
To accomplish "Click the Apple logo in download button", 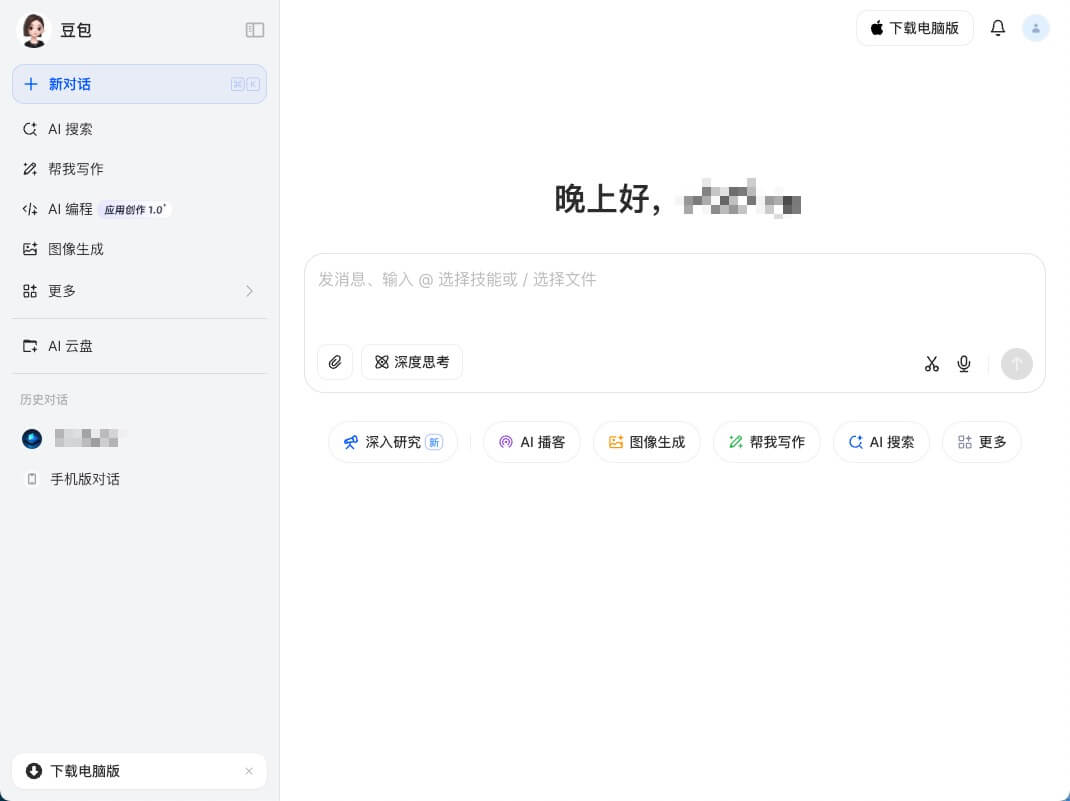I will click(x=877, y=28).
